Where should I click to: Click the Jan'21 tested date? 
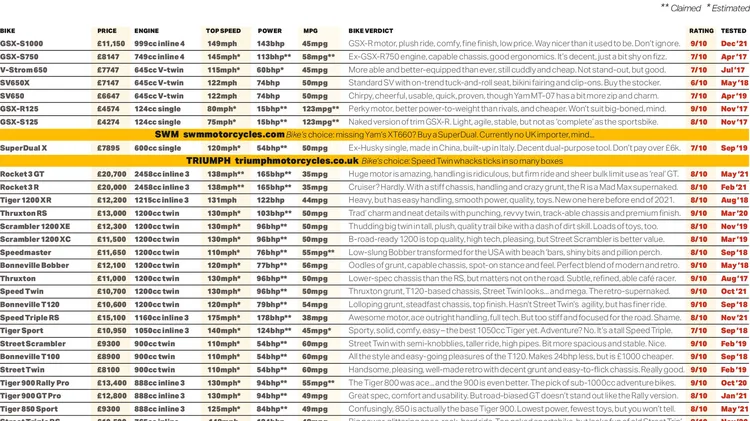(734, 396)
